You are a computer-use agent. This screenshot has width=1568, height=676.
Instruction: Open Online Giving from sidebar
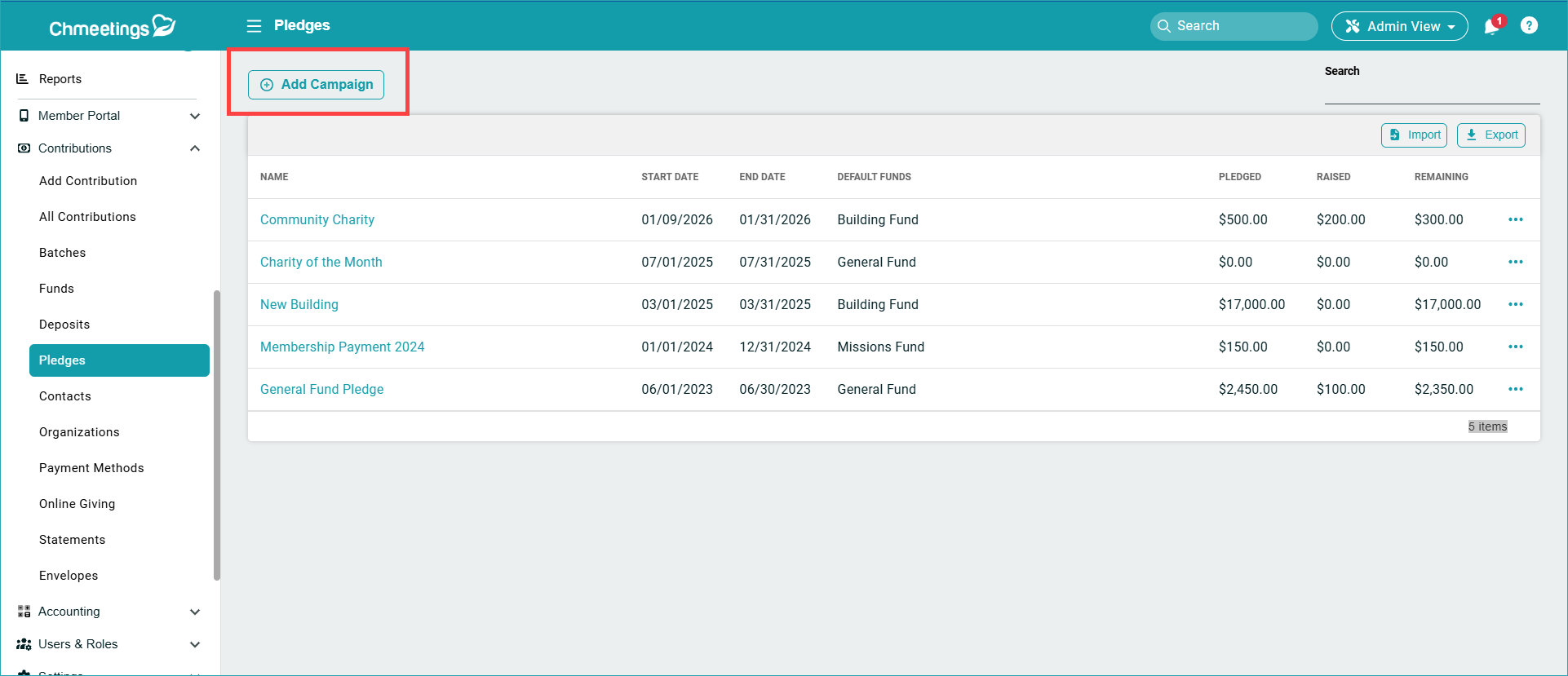click(77, 504)
